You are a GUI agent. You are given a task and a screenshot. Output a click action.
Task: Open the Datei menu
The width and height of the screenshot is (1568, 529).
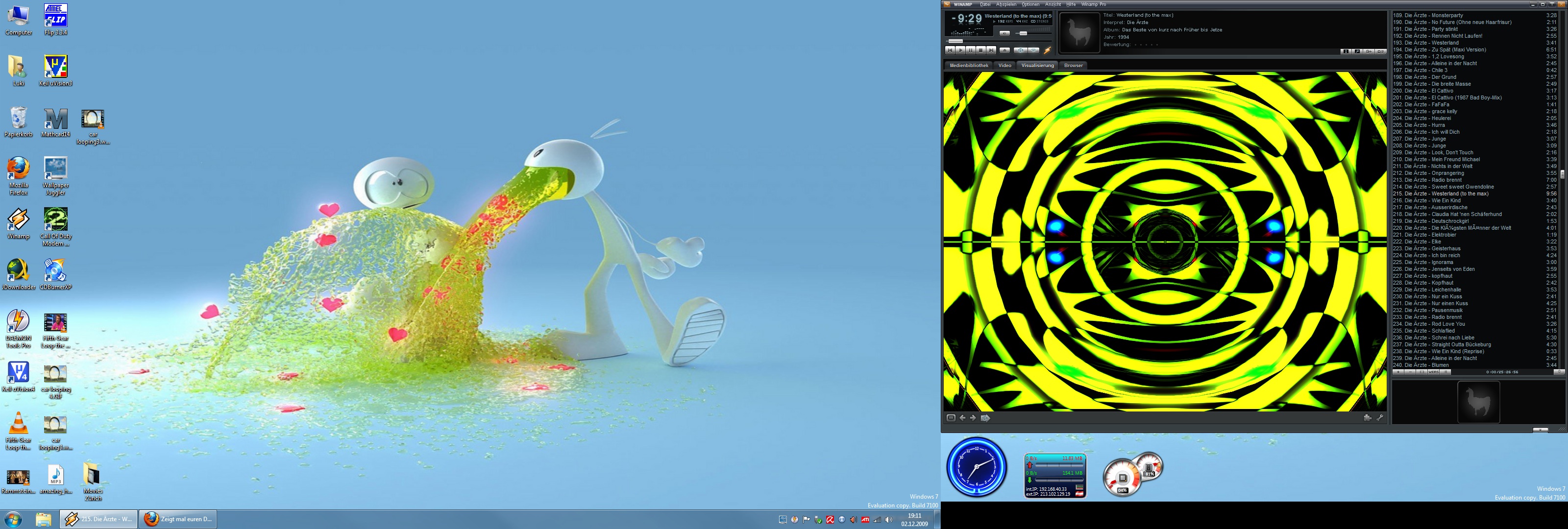pos(985,4)
